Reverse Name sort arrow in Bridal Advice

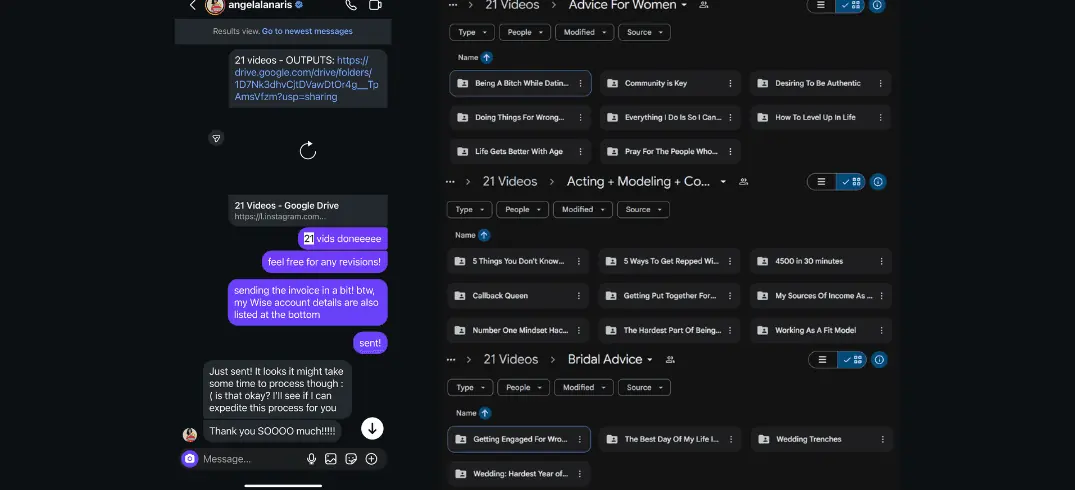[x=485, y=413]
